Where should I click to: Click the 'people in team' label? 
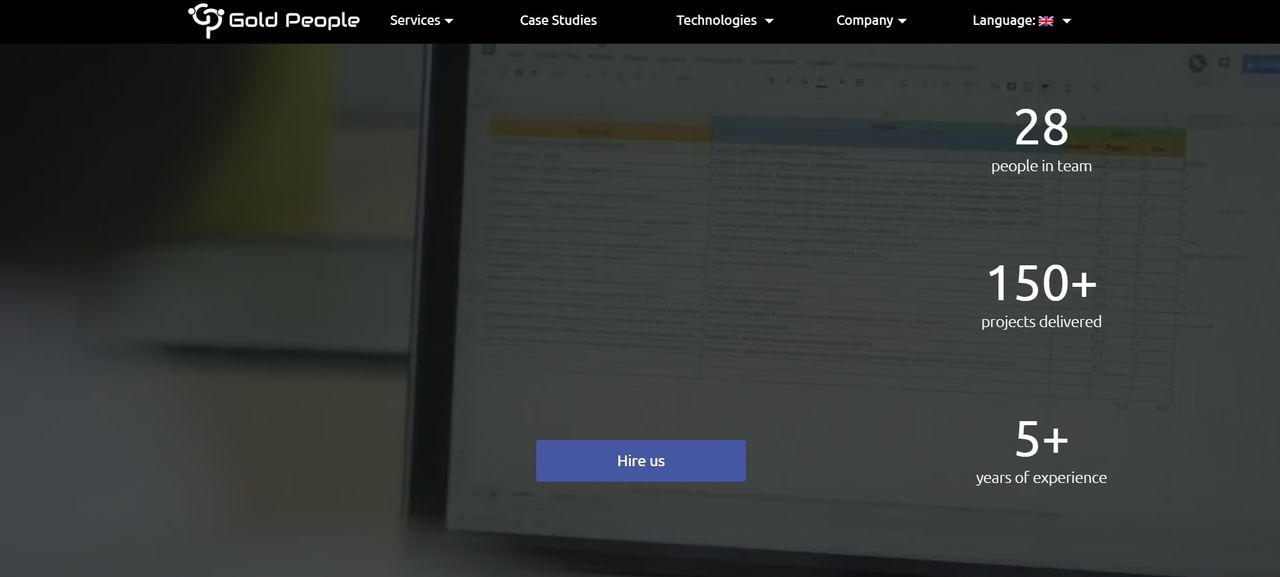(1041, 166)
